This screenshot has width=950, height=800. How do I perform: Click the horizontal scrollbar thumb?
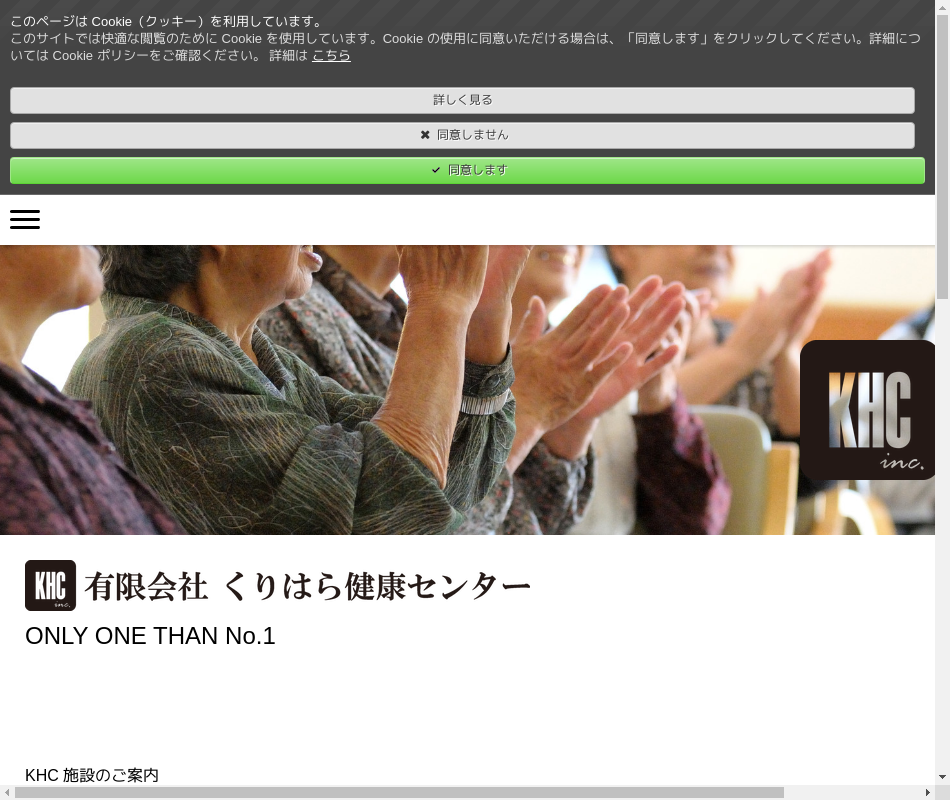400,793
